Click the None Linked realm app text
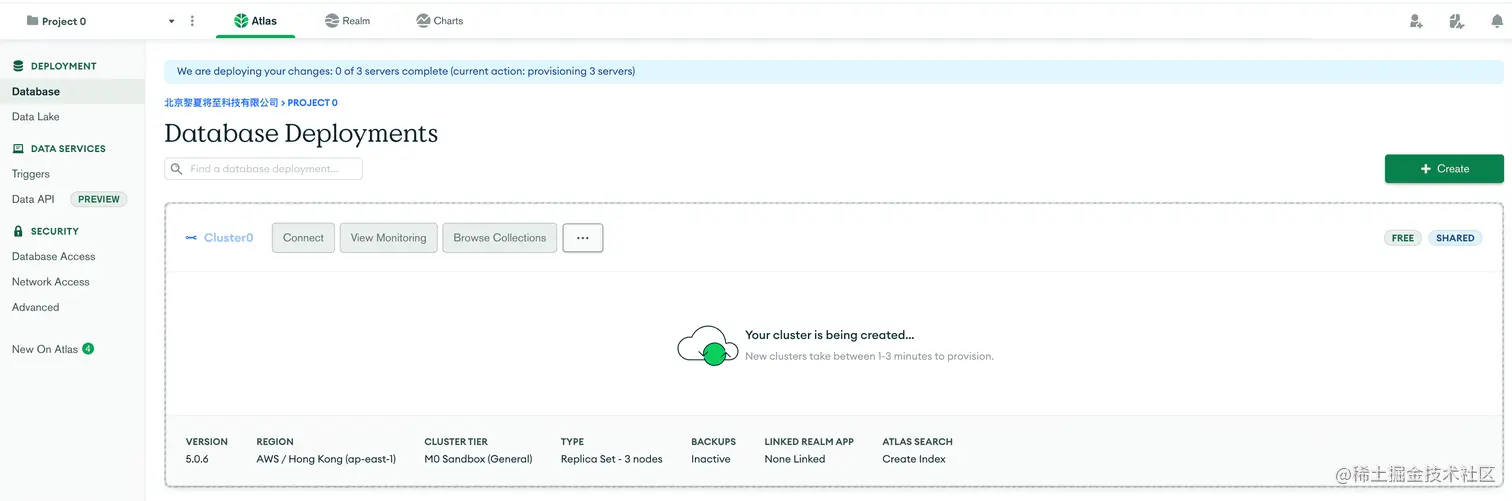 (x=795, y=459)
